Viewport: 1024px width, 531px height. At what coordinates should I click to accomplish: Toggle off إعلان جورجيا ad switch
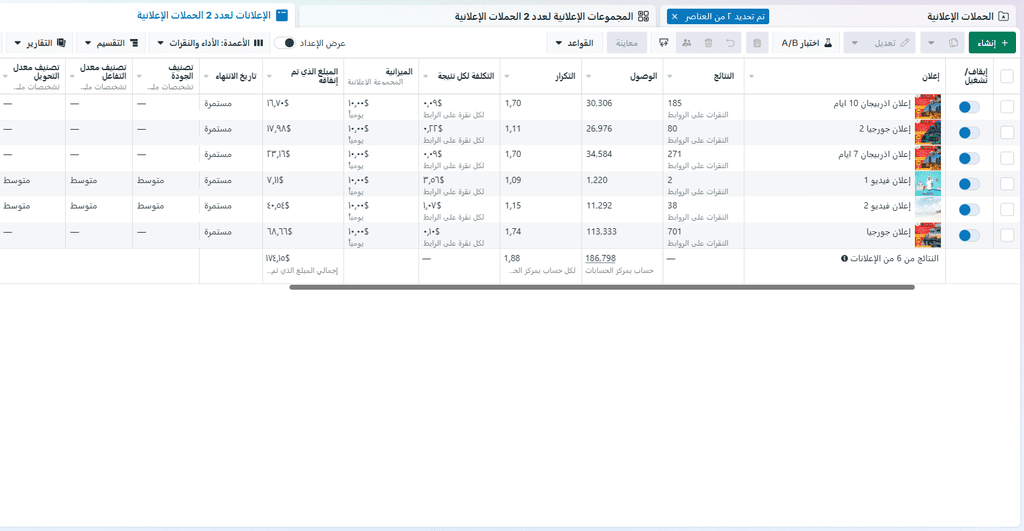point(969,236)
